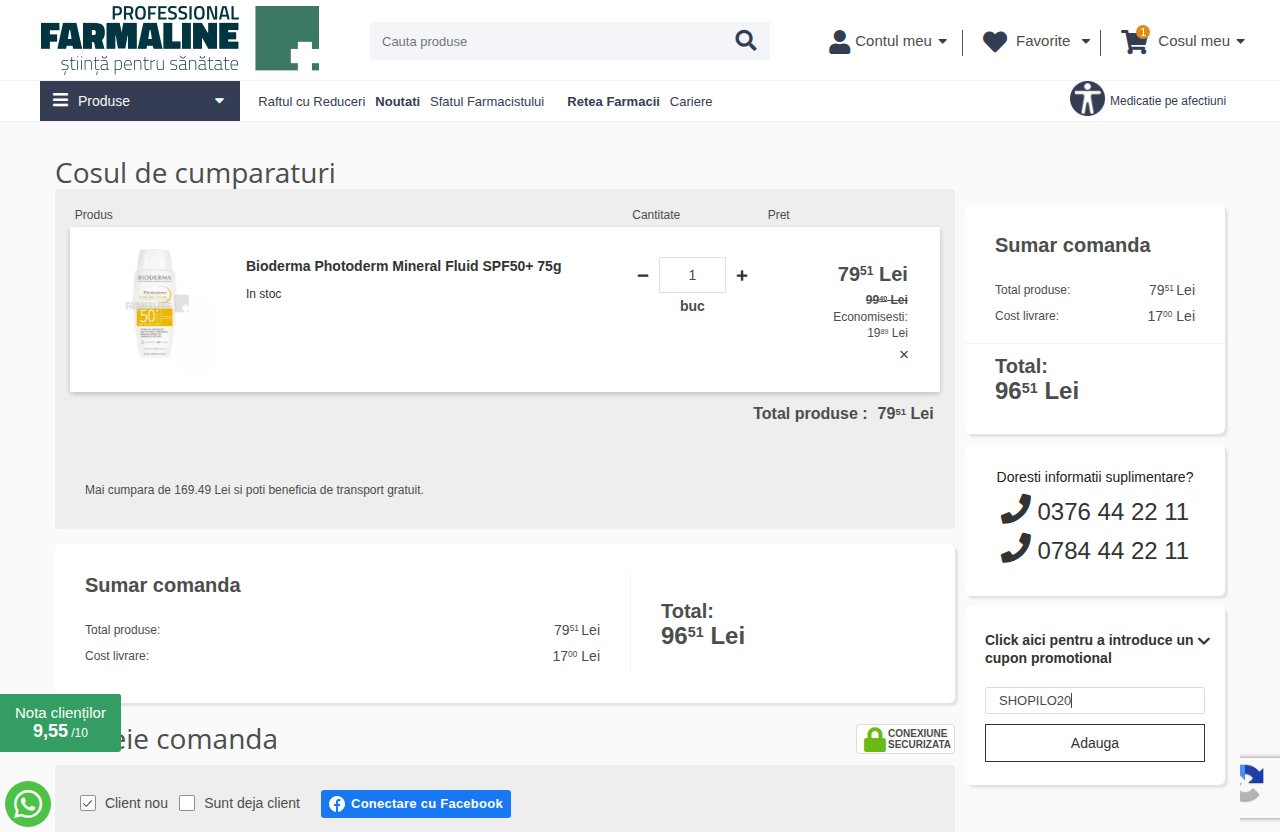This screenshot has width=1280, height=832.
Task: Click the phone icon beside 0376 44 22 11
Action: 1015,509
